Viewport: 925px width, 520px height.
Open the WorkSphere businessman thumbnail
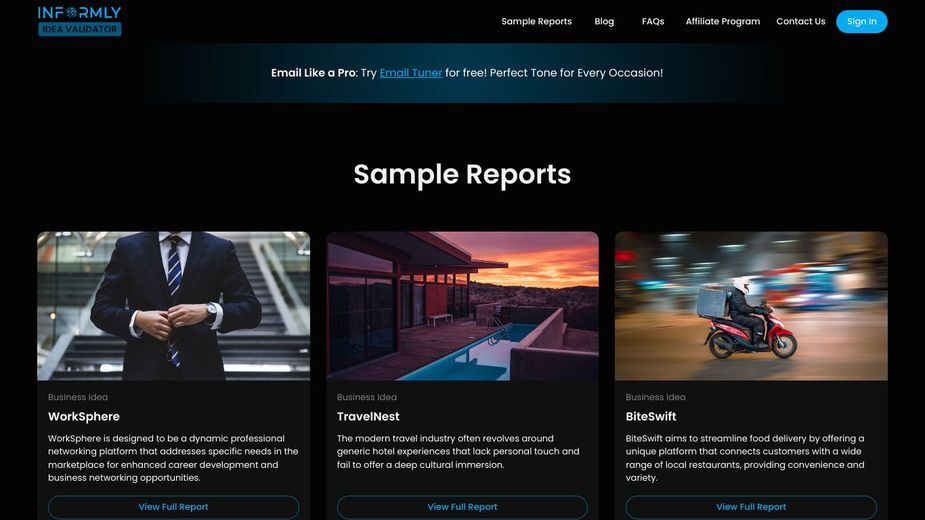tap(173, 306)
